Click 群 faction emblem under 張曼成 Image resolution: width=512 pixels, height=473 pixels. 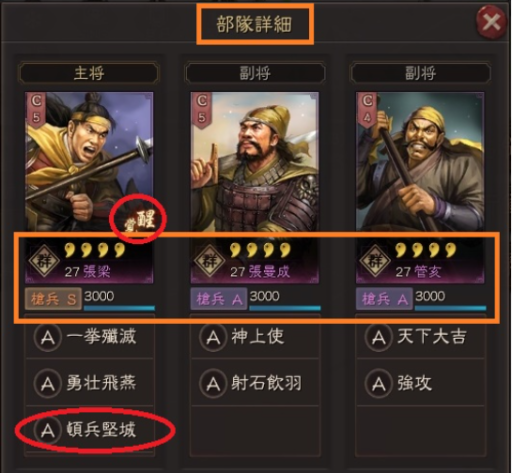tap(210, 261)
